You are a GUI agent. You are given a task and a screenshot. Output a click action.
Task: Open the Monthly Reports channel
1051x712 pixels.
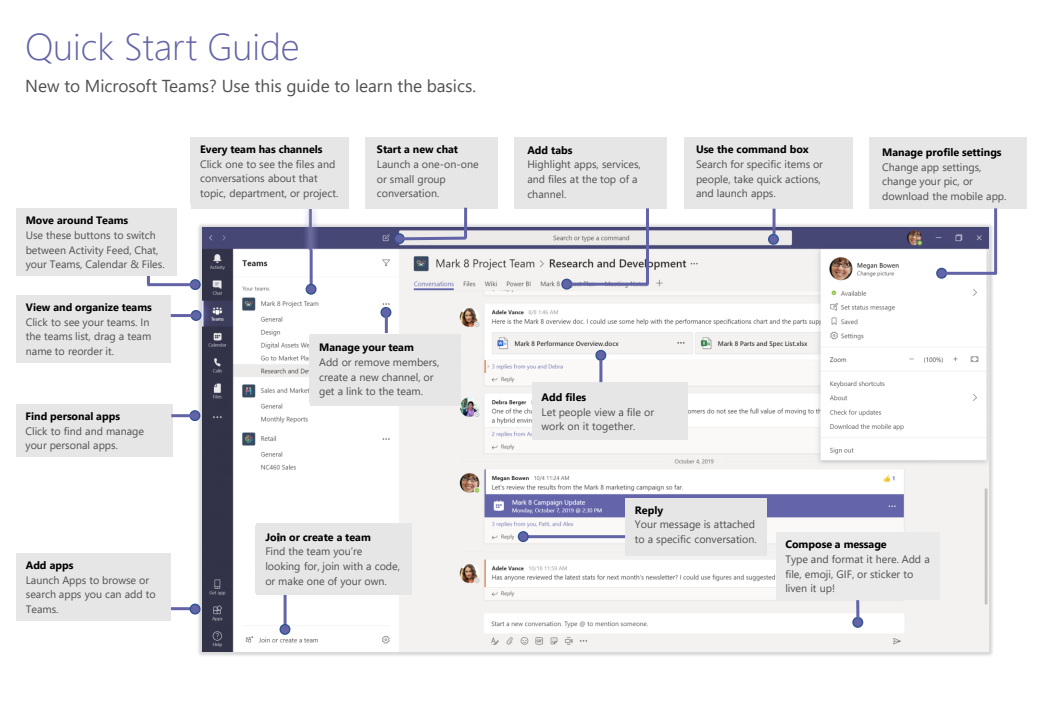284,419
